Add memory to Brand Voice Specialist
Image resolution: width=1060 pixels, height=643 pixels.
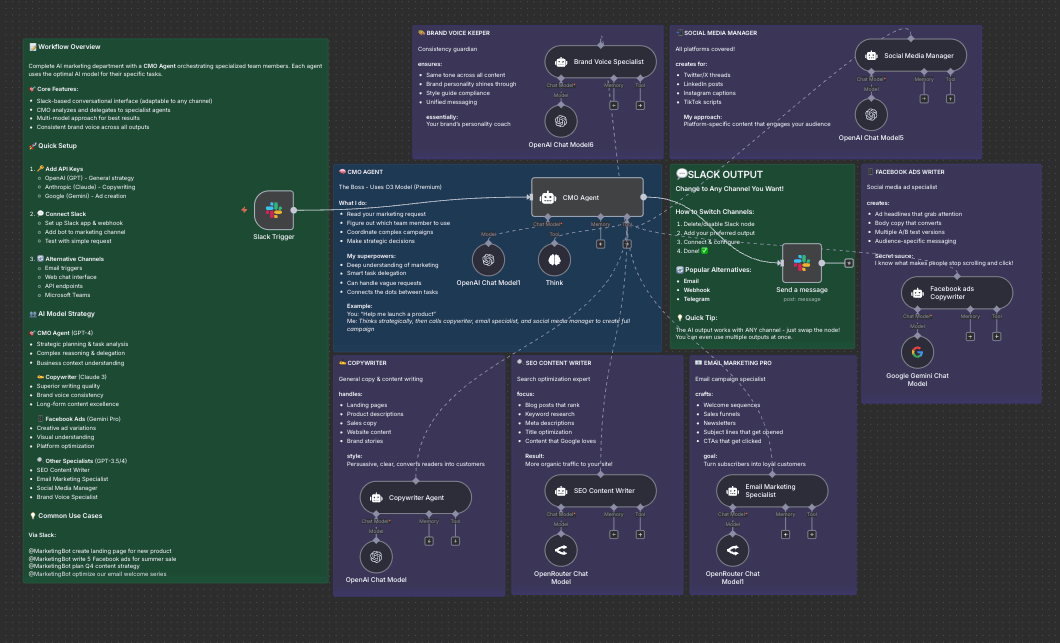614,104
